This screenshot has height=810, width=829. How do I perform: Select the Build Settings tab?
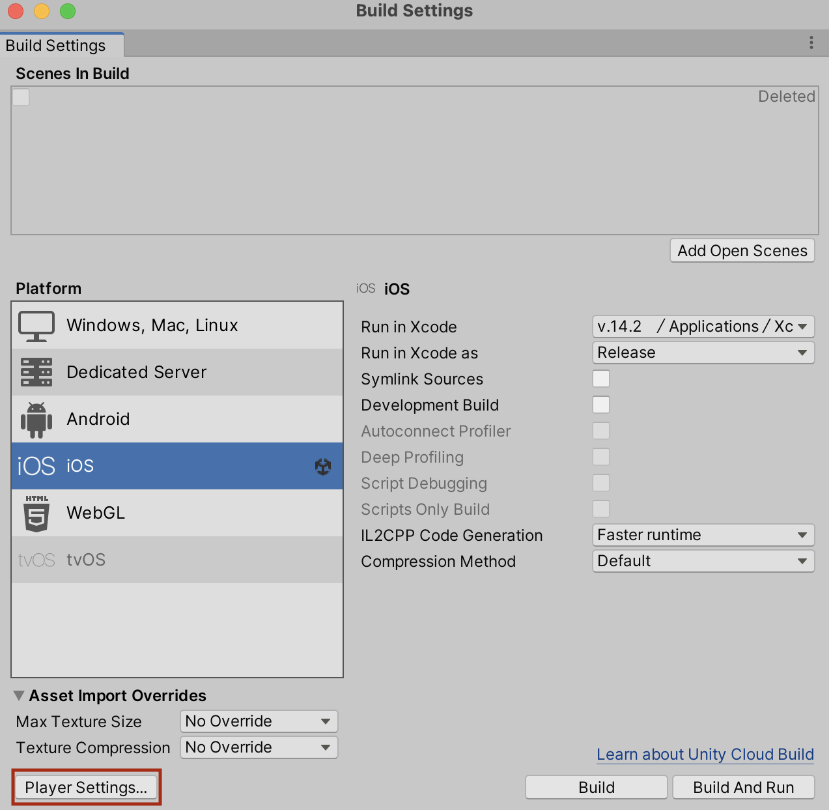[x=56, y=45]
